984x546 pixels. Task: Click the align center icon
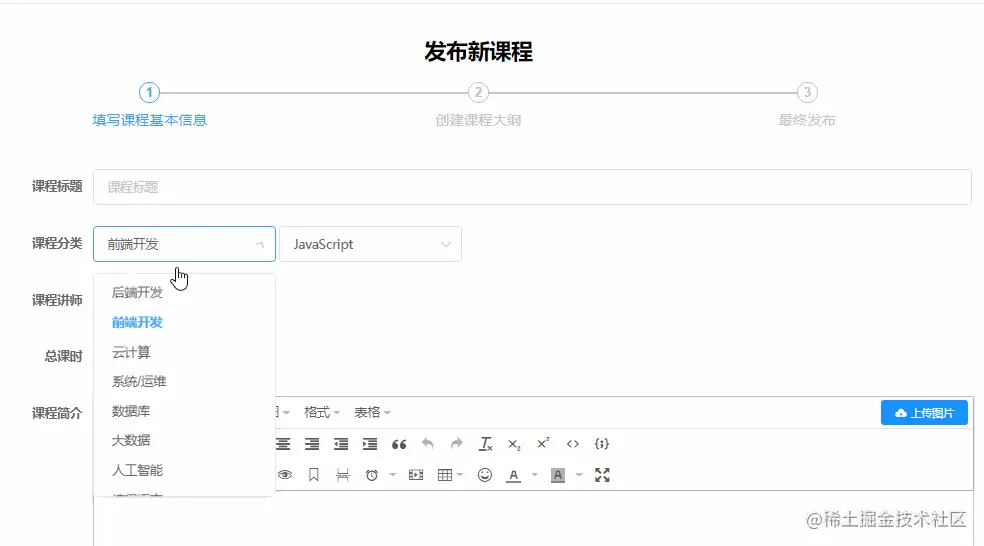point(283,444)
